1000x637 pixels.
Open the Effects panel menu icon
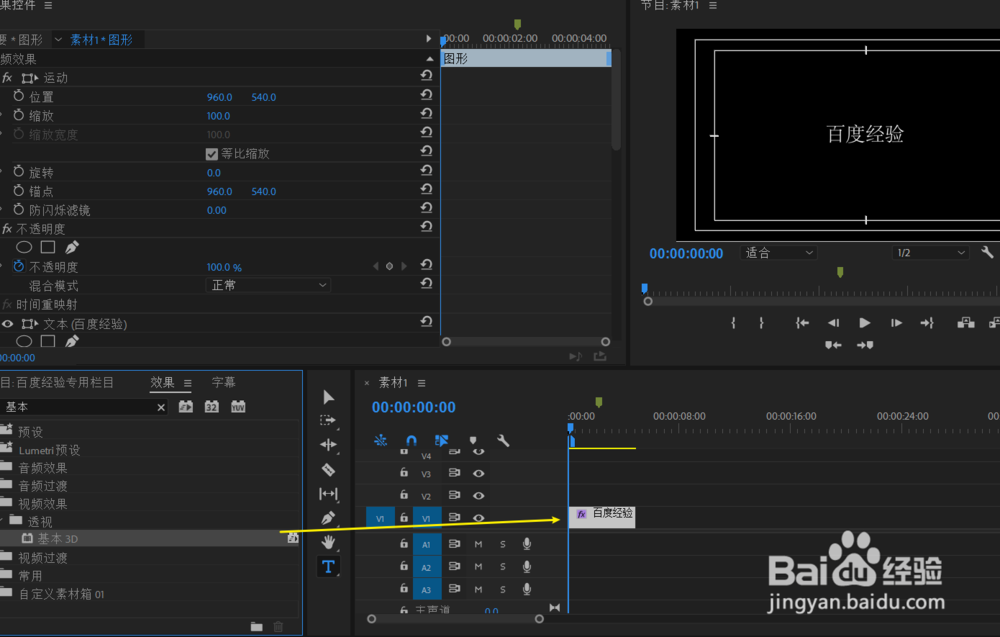click(x=188, y=383)
